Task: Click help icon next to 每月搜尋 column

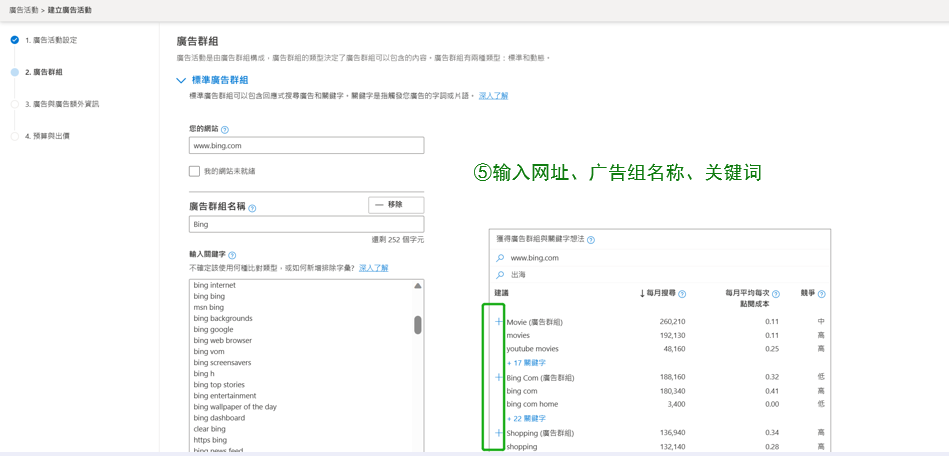Action: [682, 294]
